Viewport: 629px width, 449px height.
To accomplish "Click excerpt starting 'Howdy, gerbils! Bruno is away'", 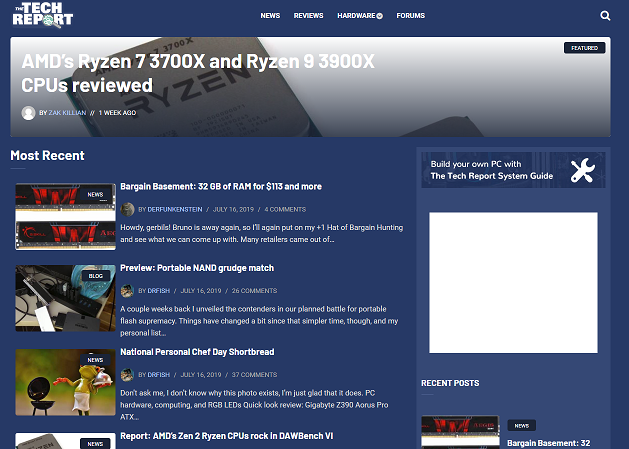I will click(x=262, y=234).
